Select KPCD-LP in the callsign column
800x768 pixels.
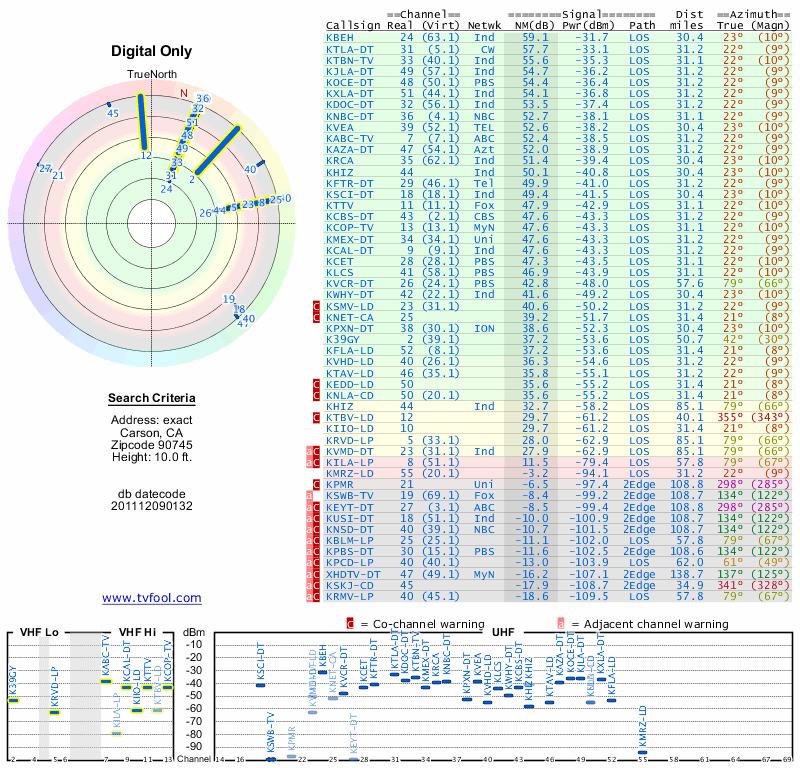pyautogui.click(x=349, y=562)
